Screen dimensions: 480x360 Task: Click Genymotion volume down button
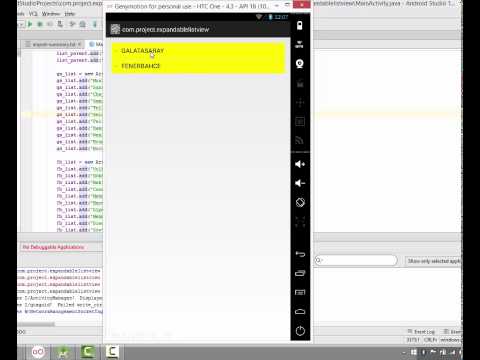coord(300,183)
